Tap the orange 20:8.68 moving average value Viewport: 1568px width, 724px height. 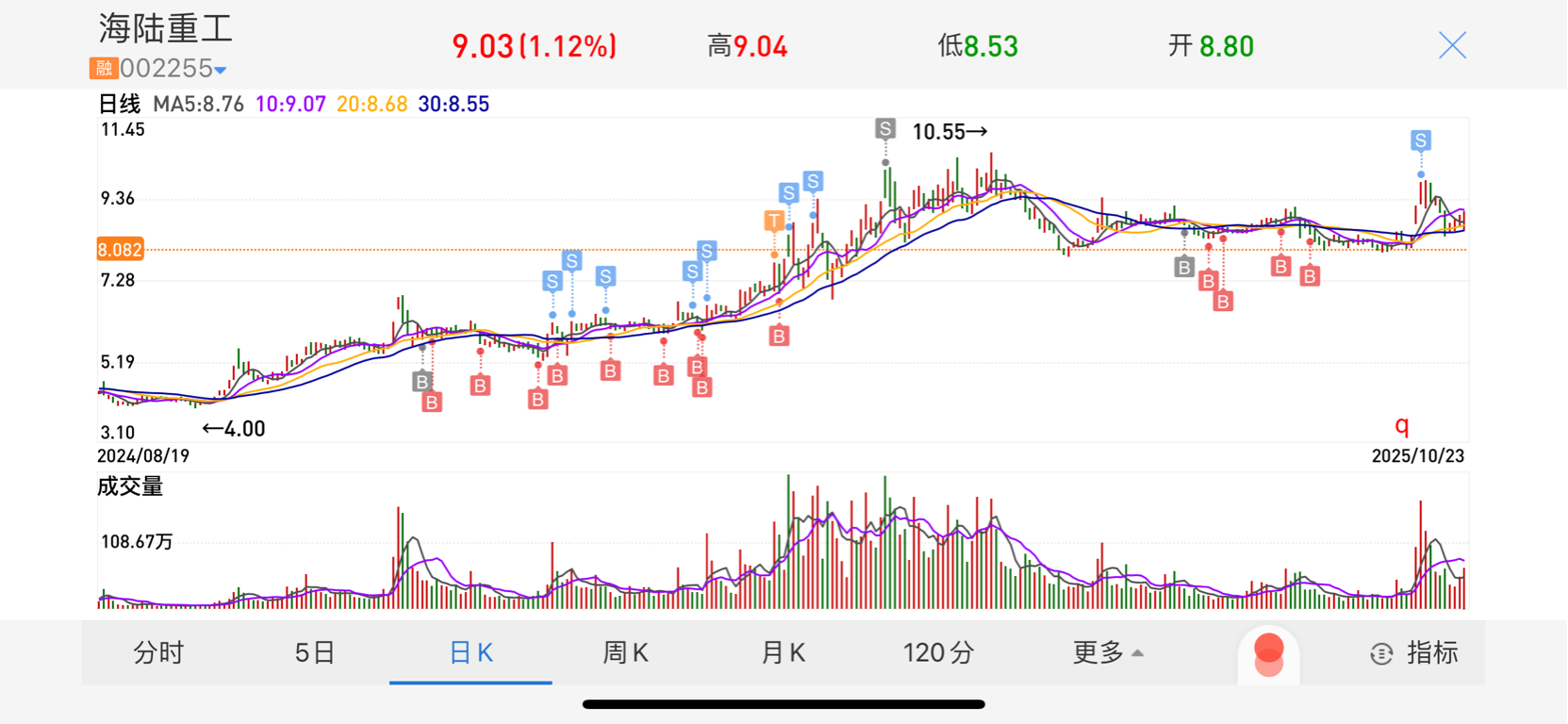pos(372,104)
